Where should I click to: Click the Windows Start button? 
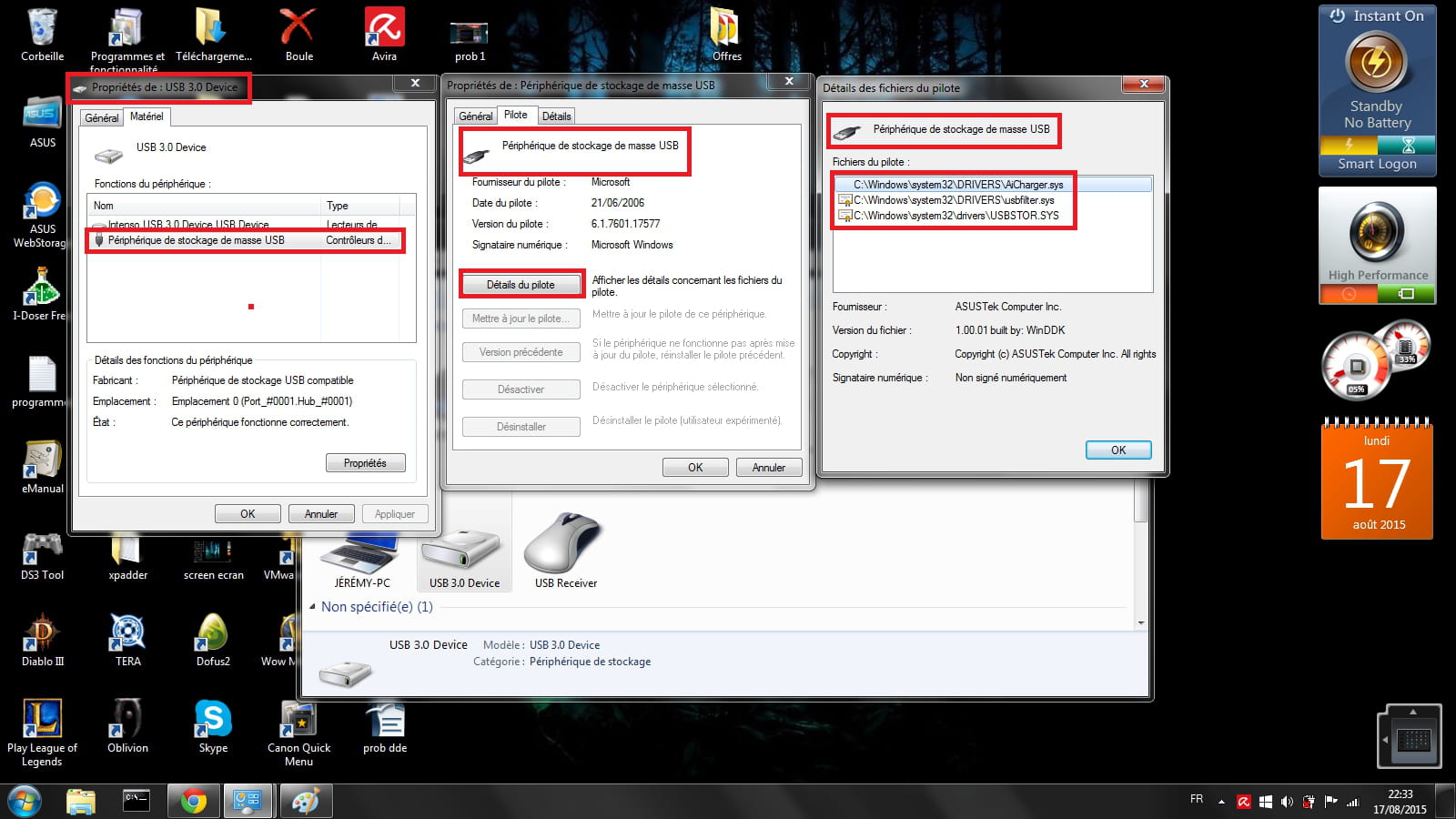pos(24,802)
